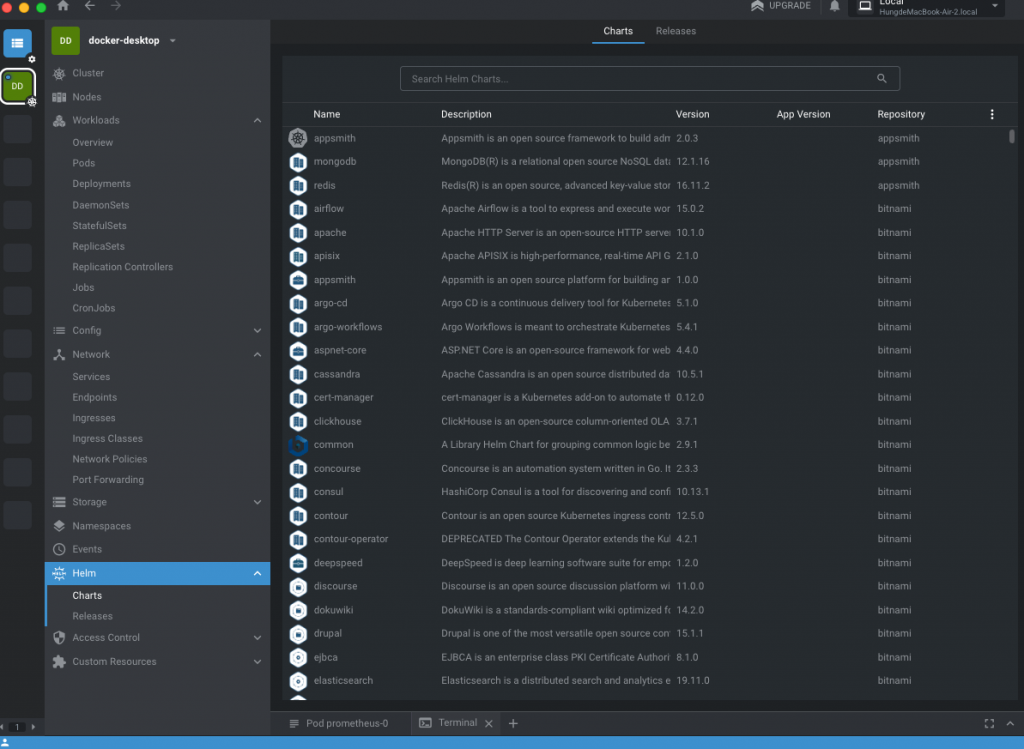Go forward with the right arrow
The height and width of the screenshot is (749, 1024).
pos(116,6)
